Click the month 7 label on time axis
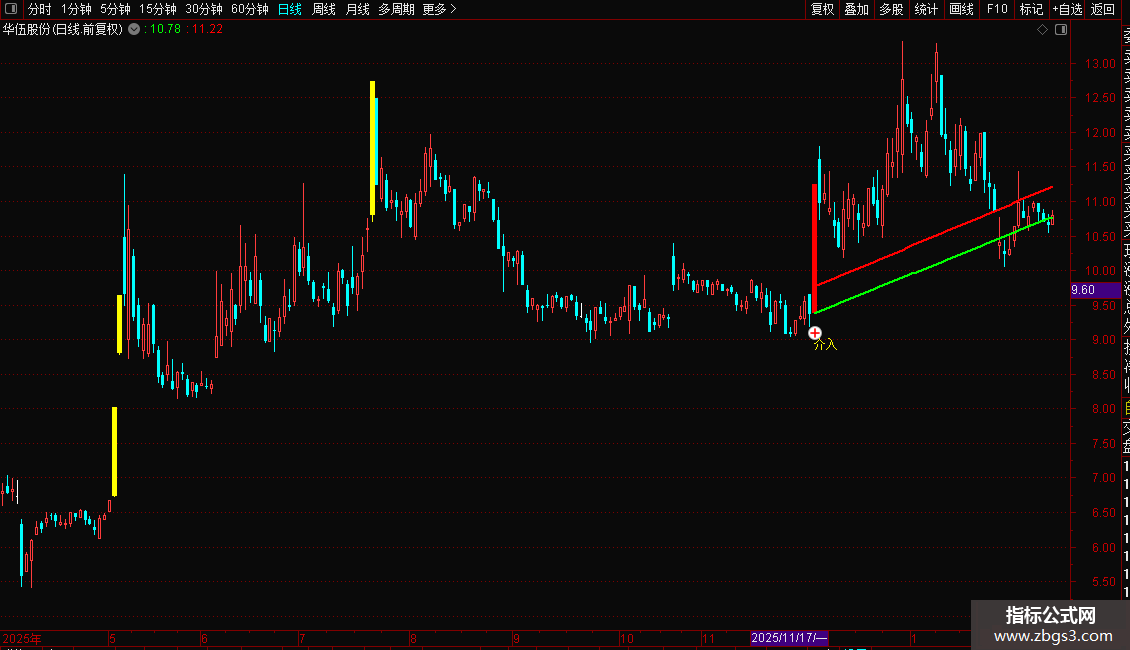The width and height of the screenshot is (1130, 650). point(302,638)
